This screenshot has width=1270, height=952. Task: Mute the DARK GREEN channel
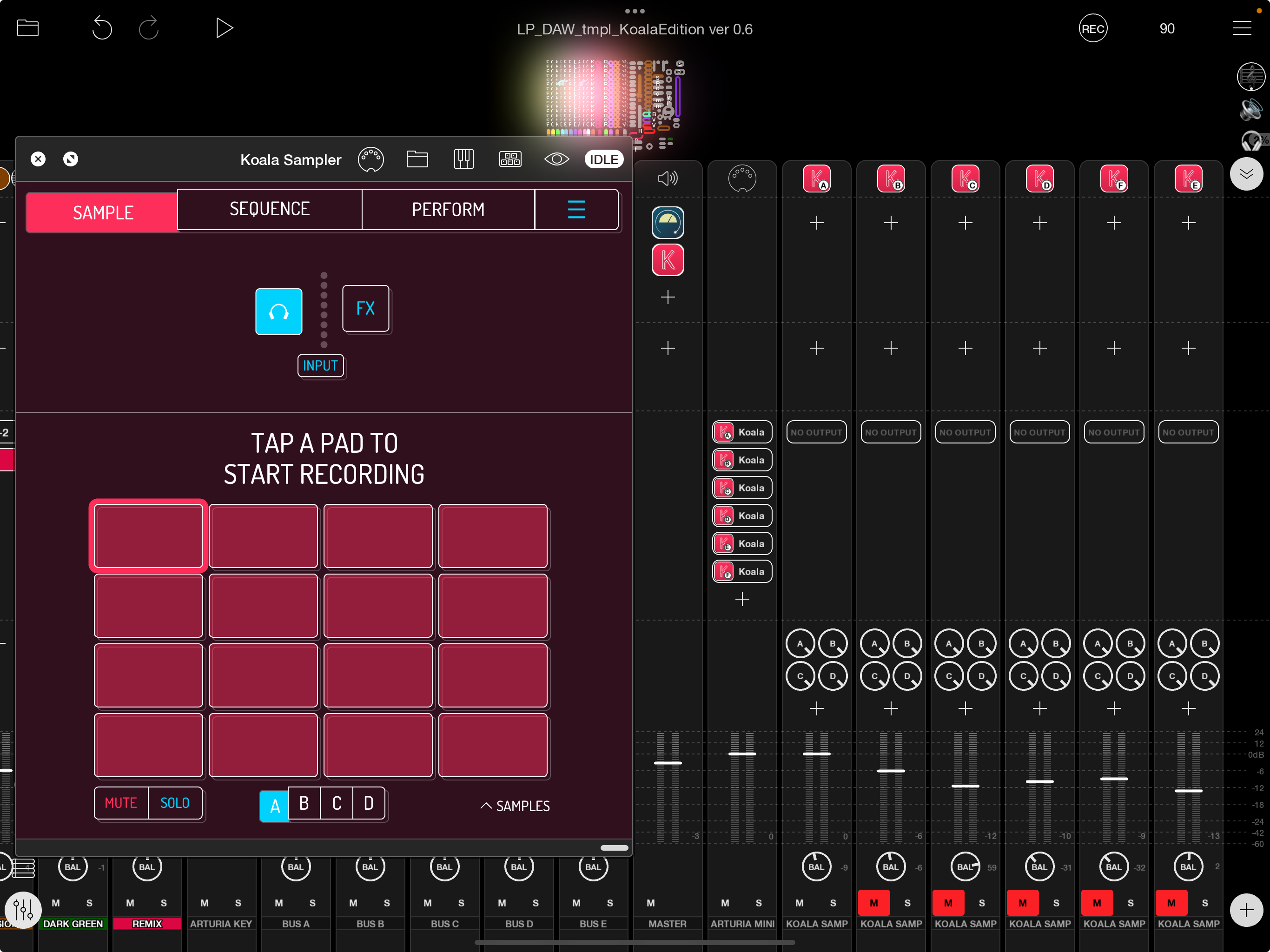[x=56, y=903]
